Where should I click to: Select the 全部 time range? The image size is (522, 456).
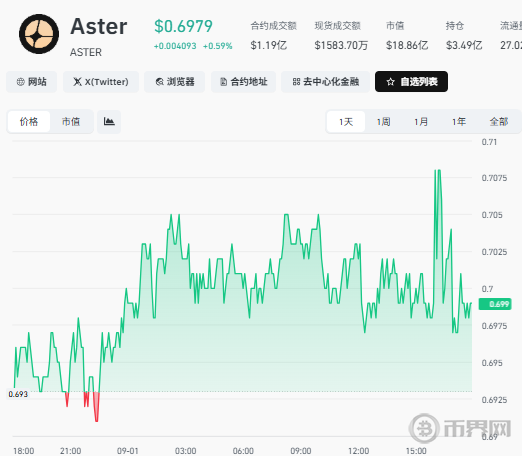pyautogui.click(x=499, y=122)
